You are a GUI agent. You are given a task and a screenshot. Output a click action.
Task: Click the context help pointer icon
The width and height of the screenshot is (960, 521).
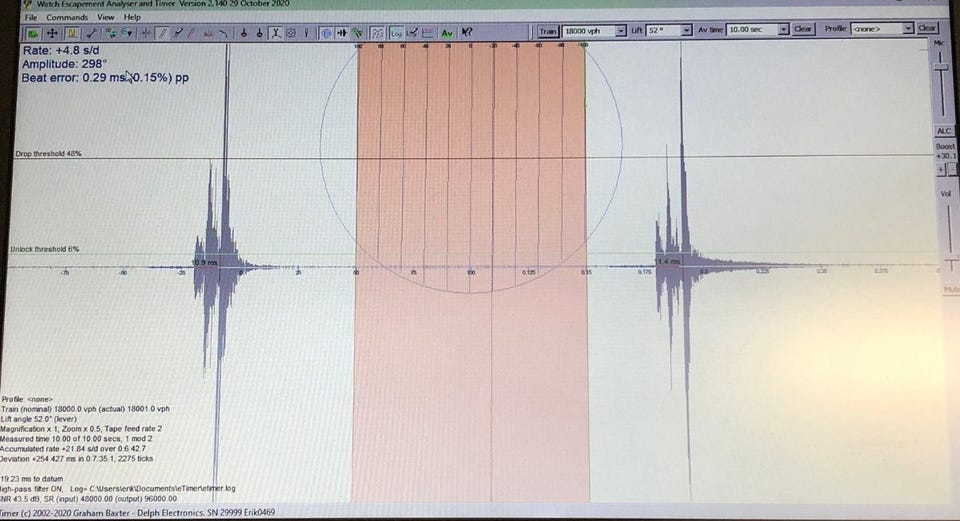click(x=467, y=32)
